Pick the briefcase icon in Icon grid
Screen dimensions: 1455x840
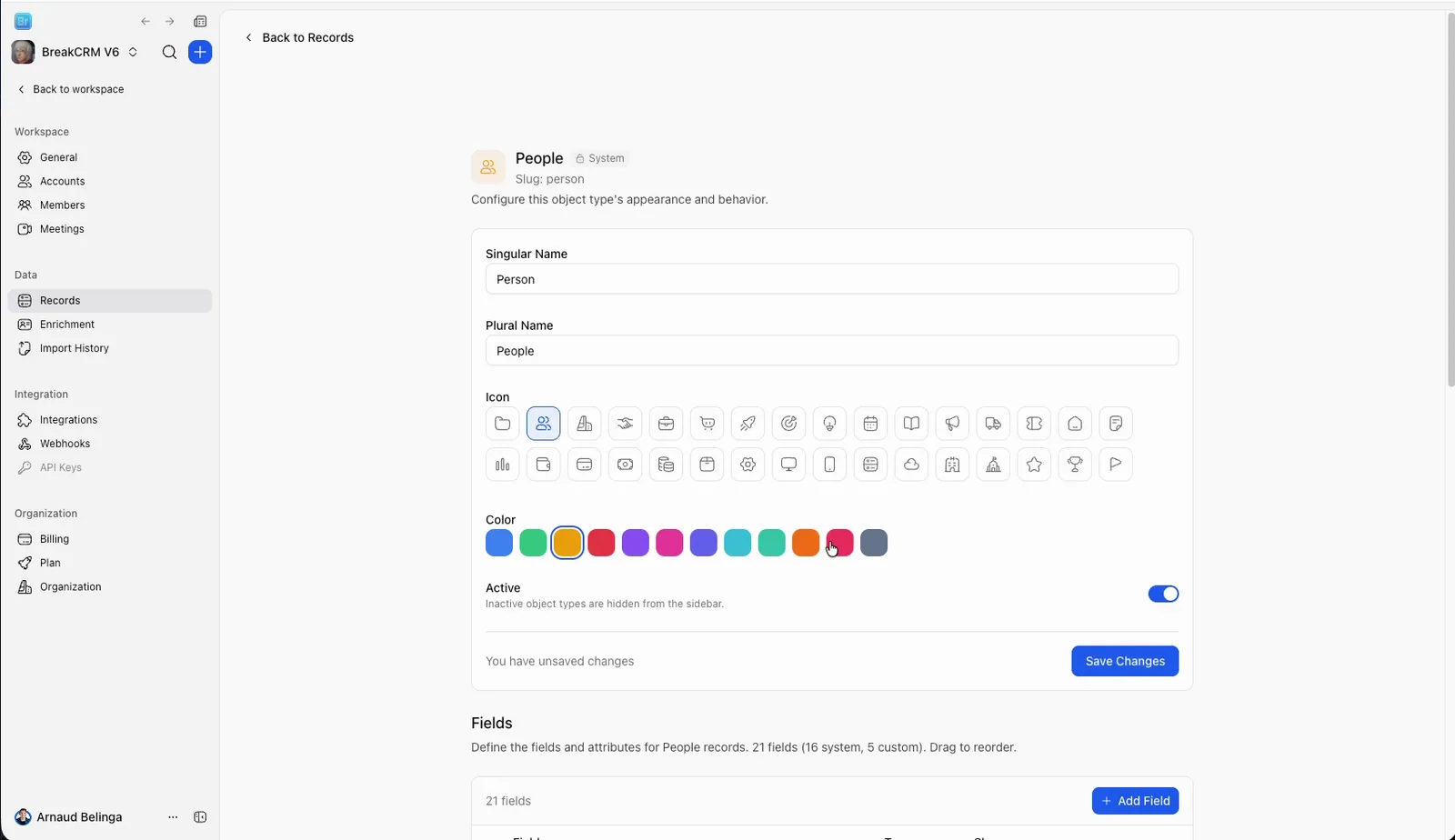(666, 424)
